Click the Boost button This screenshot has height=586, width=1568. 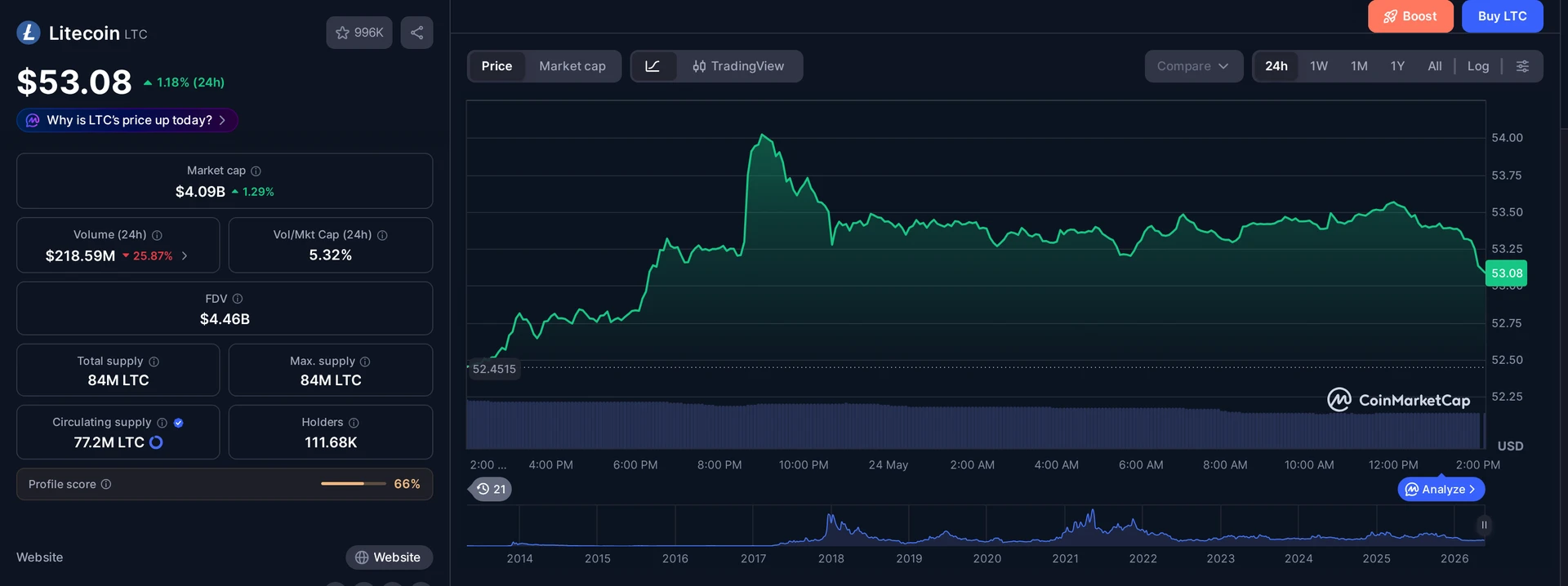(1410, 16)
